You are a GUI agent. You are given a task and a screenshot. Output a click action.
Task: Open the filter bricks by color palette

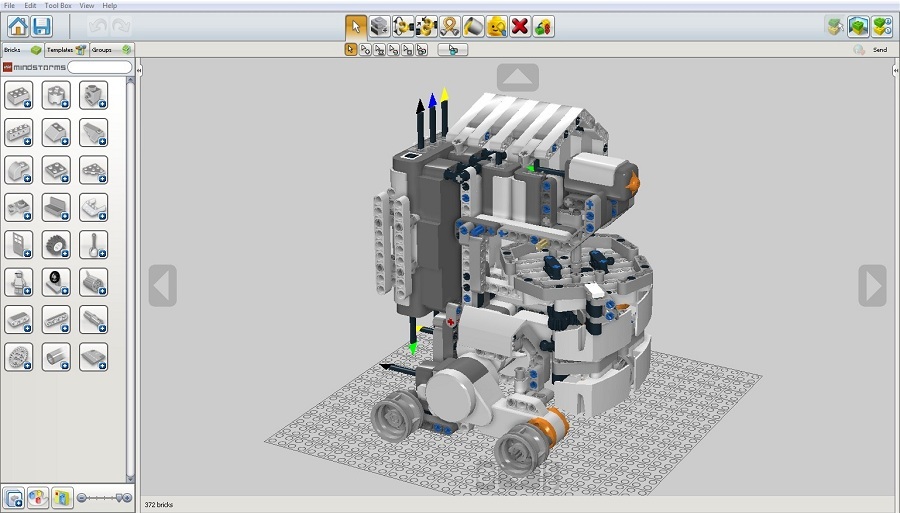click(x=38, y=498)
